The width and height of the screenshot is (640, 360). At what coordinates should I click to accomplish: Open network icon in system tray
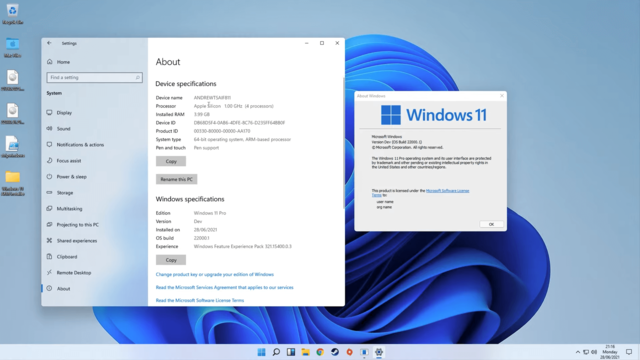[586, 352]
